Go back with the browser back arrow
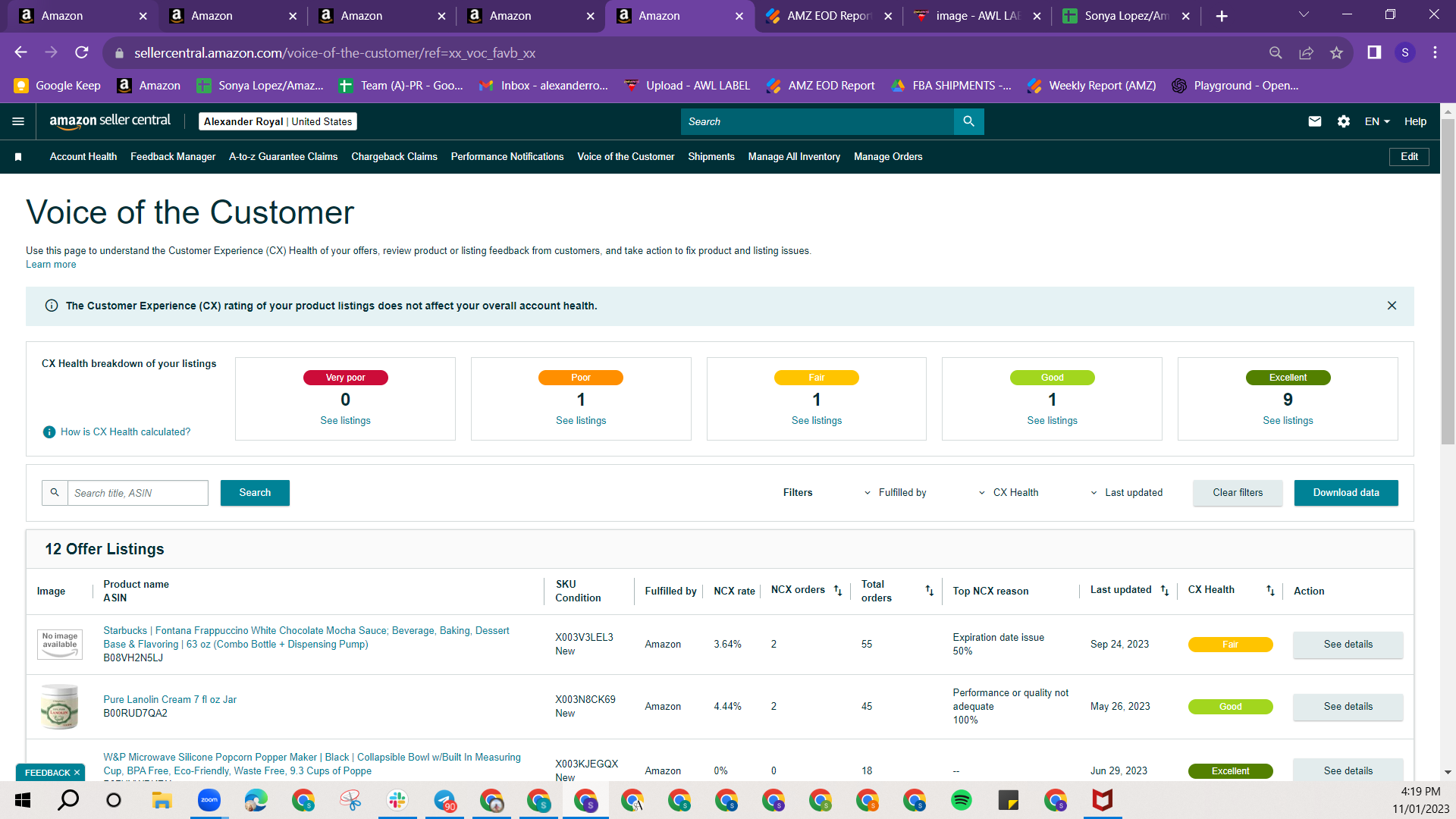This screenshot has width=1456, height=819. 20,52
